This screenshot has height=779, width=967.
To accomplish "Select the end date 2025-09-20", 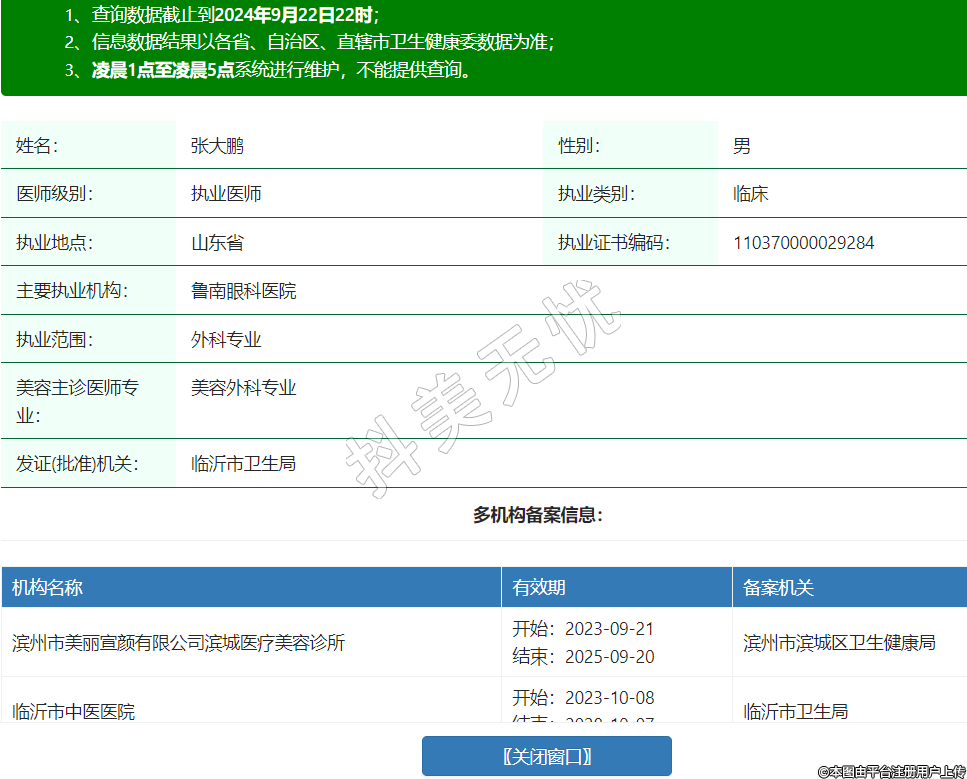I will (609, 657).
